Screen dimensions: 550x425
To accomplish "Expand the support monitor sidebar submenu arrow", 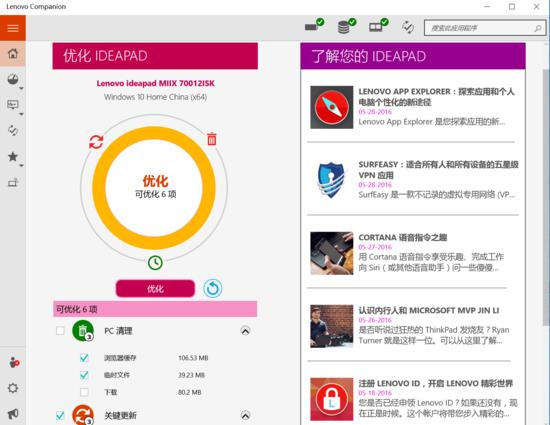I will (21, 114).
